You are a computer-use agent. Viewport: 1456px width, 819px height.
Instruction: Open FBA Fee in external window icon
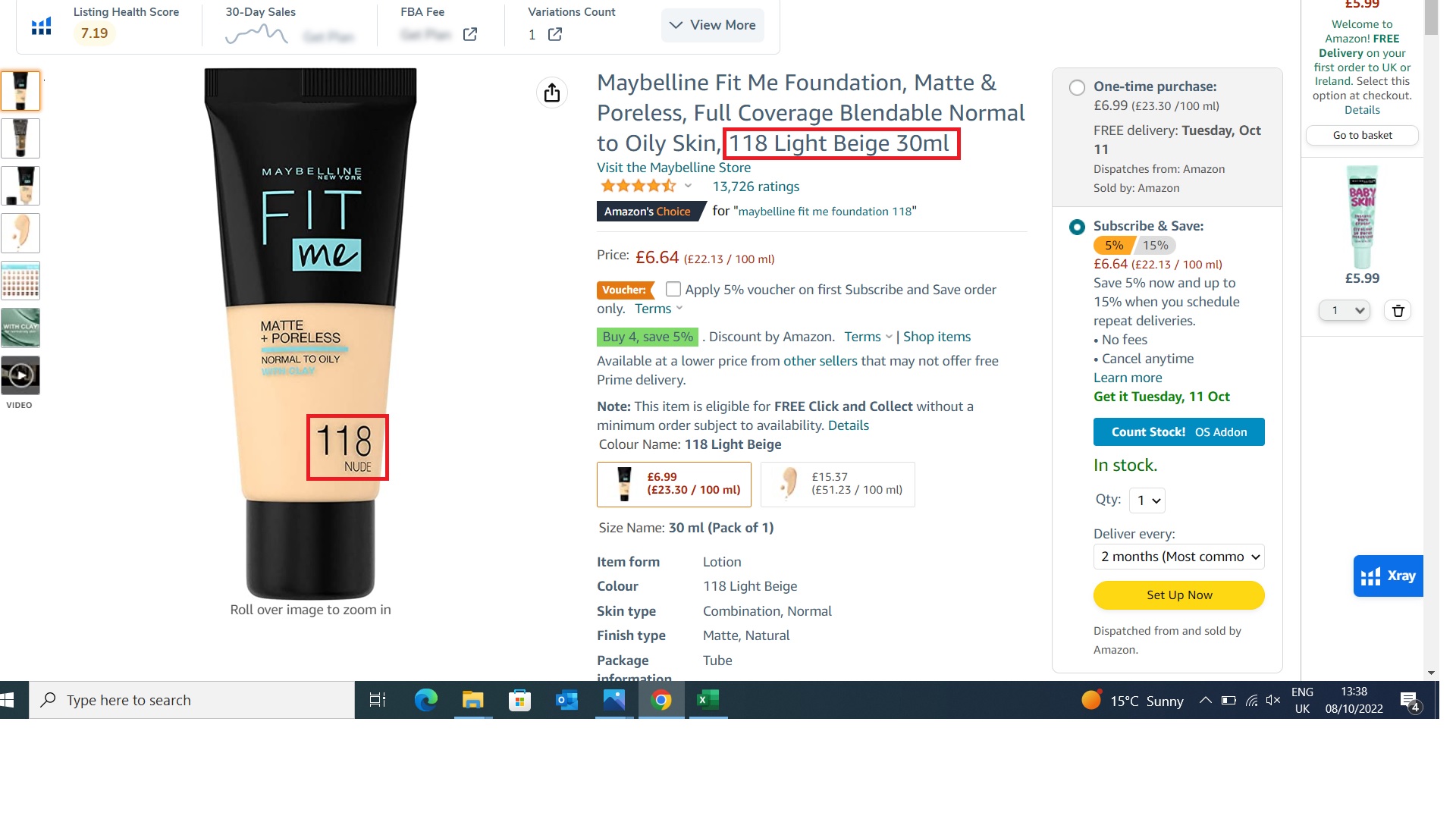pyautogui.click(x=470, y=34)
